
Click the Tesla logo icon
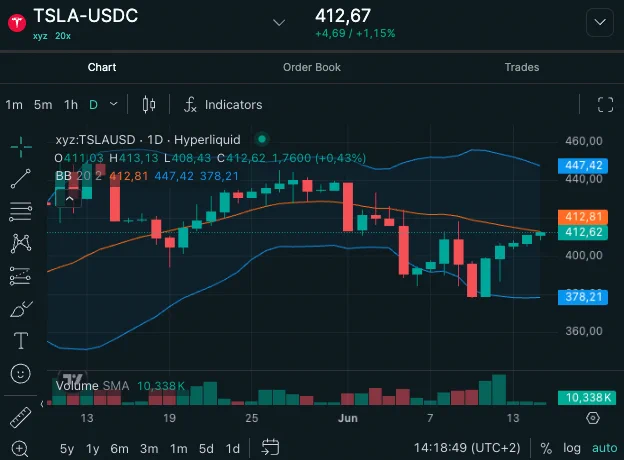(17, 22)
